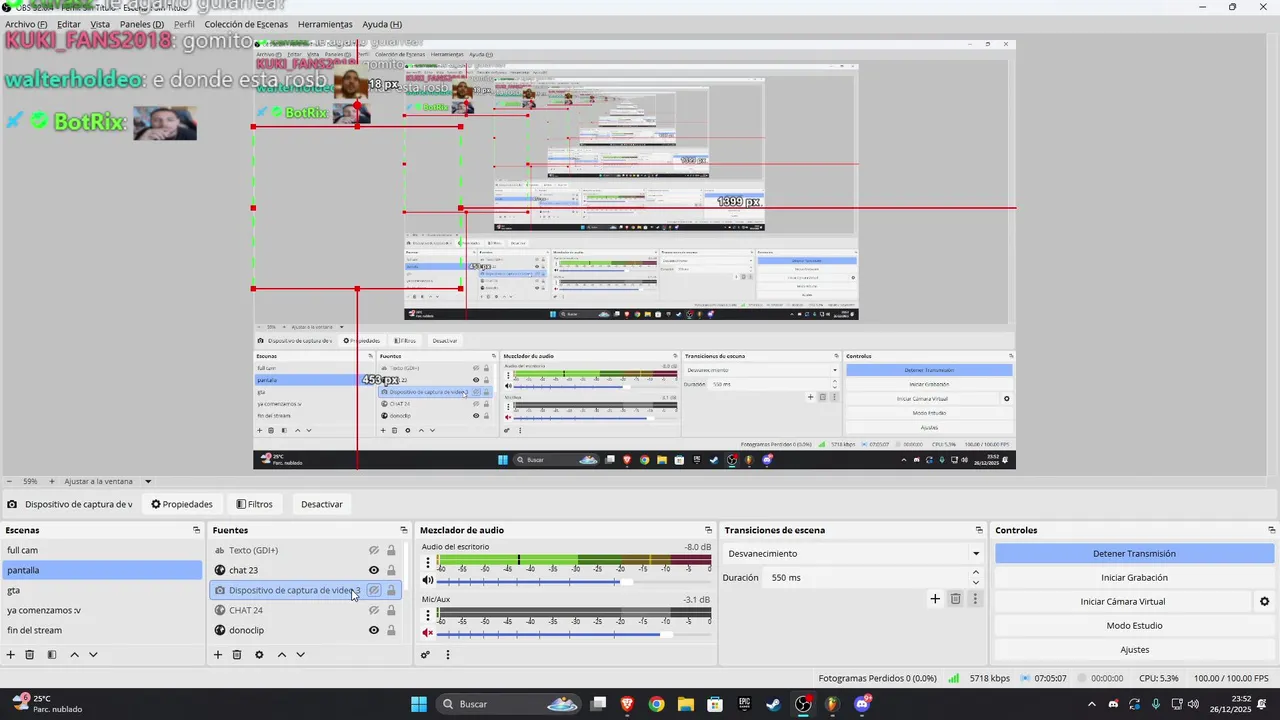Open the Desvanecimiento transition dropdown

[x=854, y=553]
